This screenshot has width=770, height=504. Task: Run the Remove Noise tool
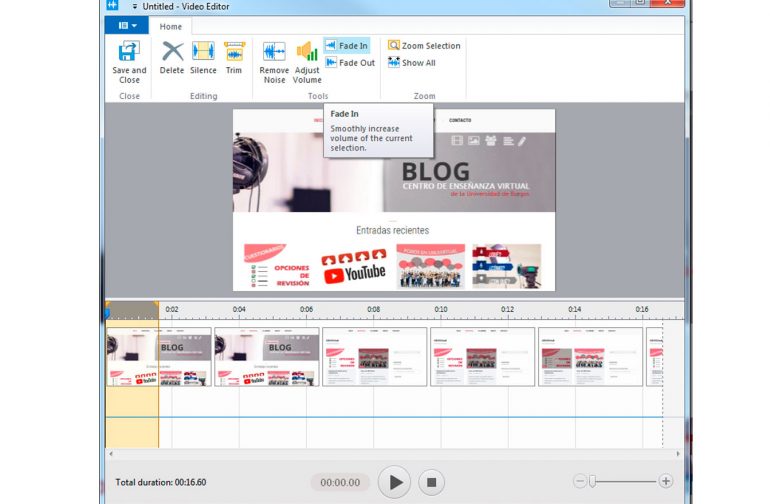pyautogui.click(x=274, y=62)
